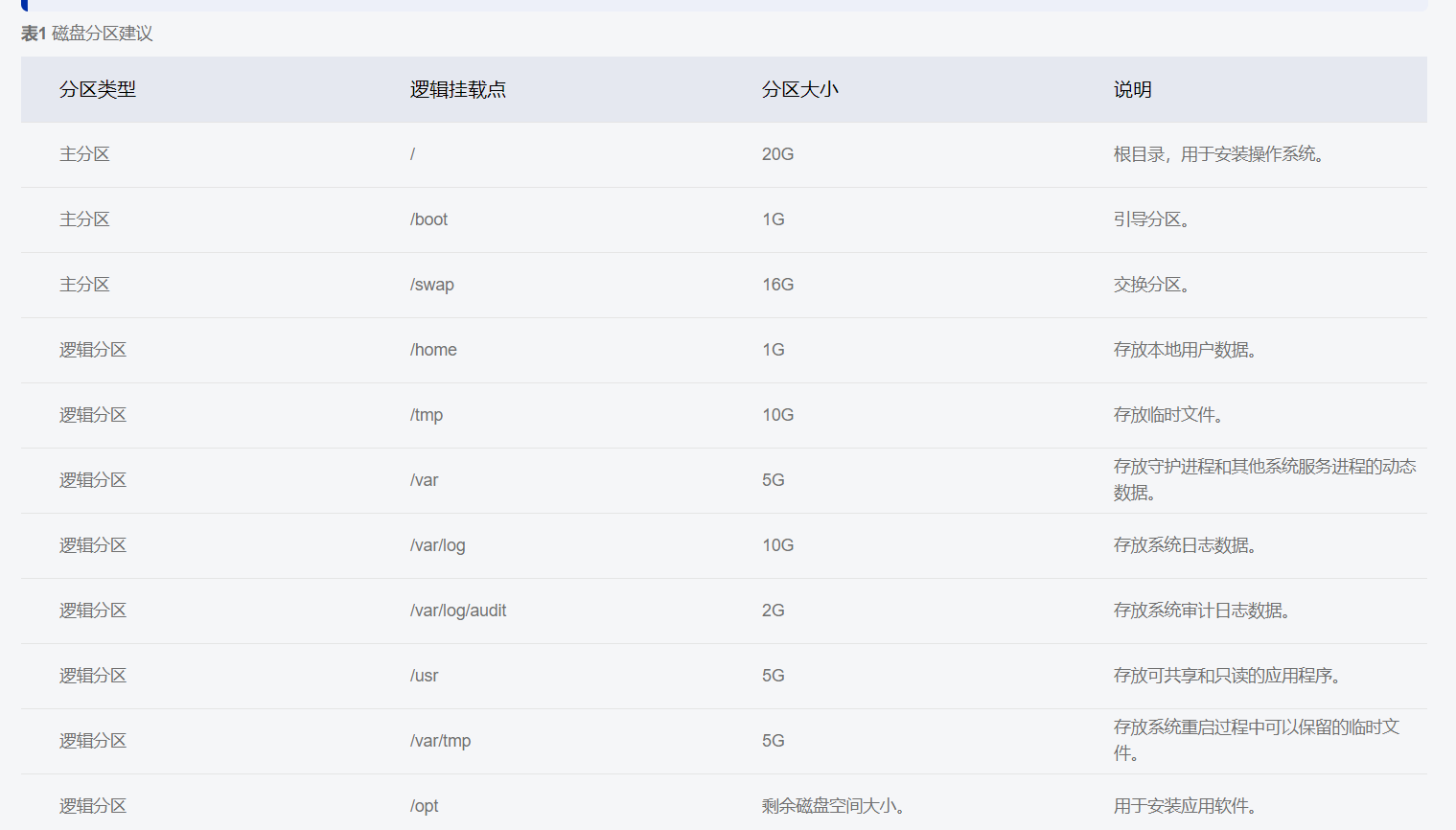Click the '2G' size cell
The height and width of the screenshot is (830, 1456).
(x=774, y=611)
